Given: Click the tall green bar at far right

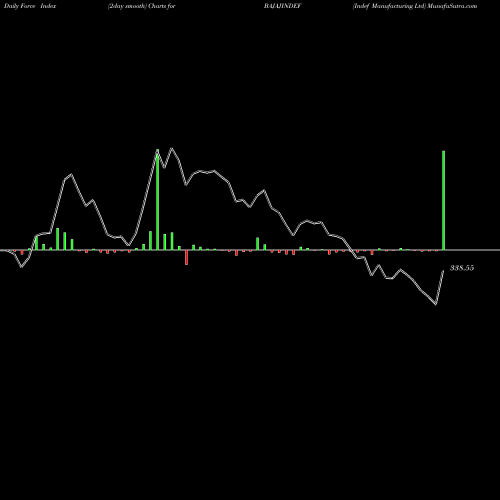Looking at the screenshot, I should 443,200.
